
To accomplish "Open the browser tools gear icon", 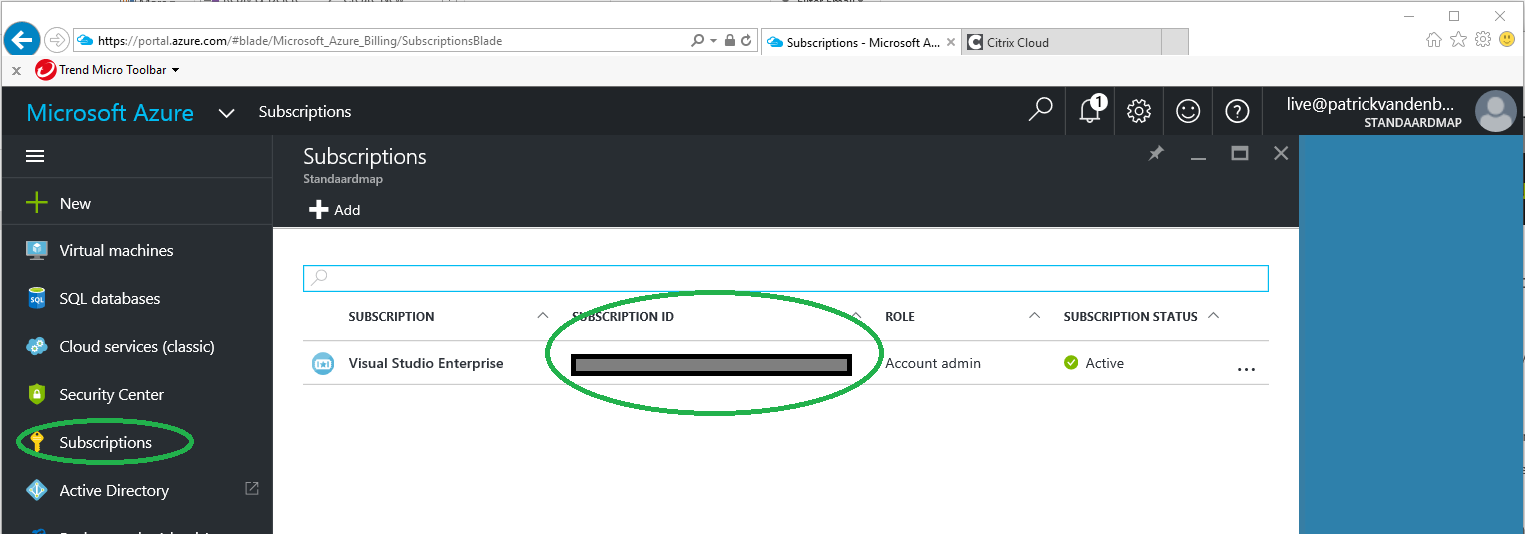I will (x=1483, y=40).
